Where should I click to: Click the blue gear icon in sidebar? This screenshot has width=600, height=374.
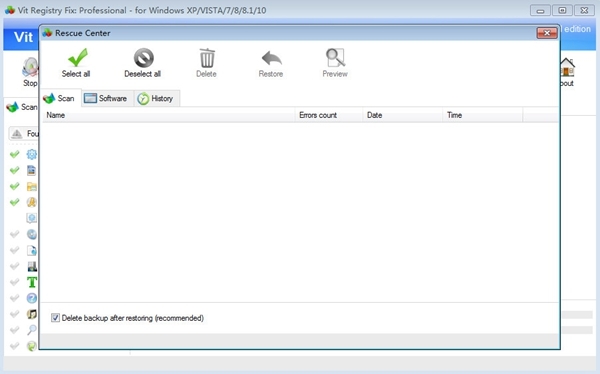32,154
